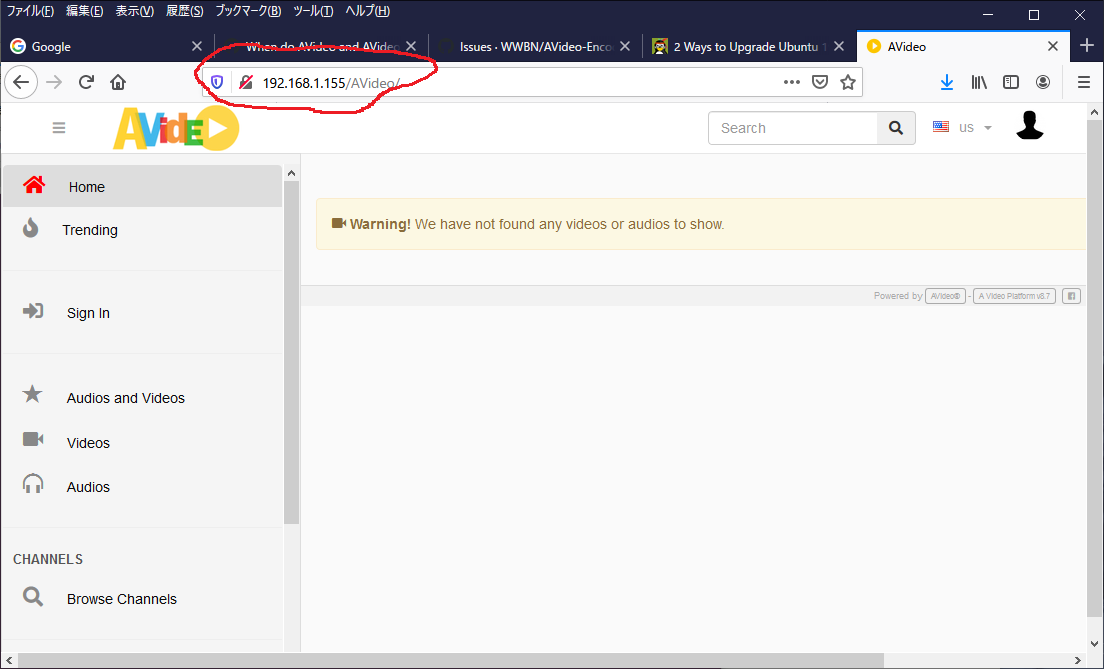1104x669 pixels.
Task: Open Audios in sidebar
Action: (x=142, y=487)
